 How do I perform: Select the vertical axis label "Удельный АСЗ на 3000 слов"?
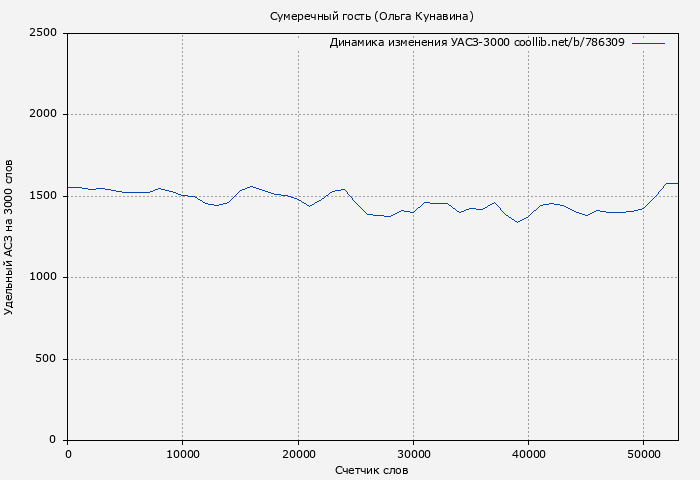coord(10,237)
